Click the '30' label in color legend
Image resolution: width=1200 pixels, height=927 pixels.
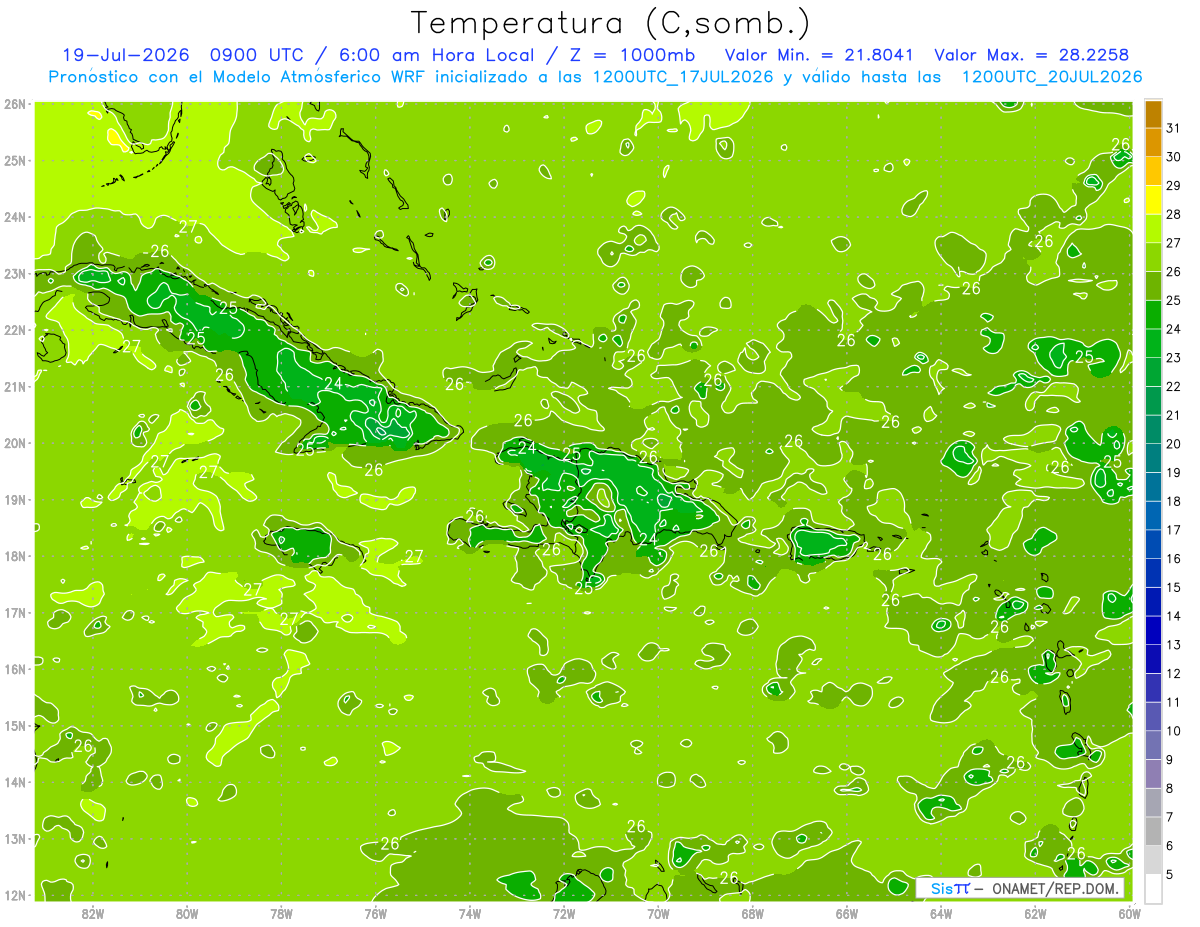point(1173,157)
